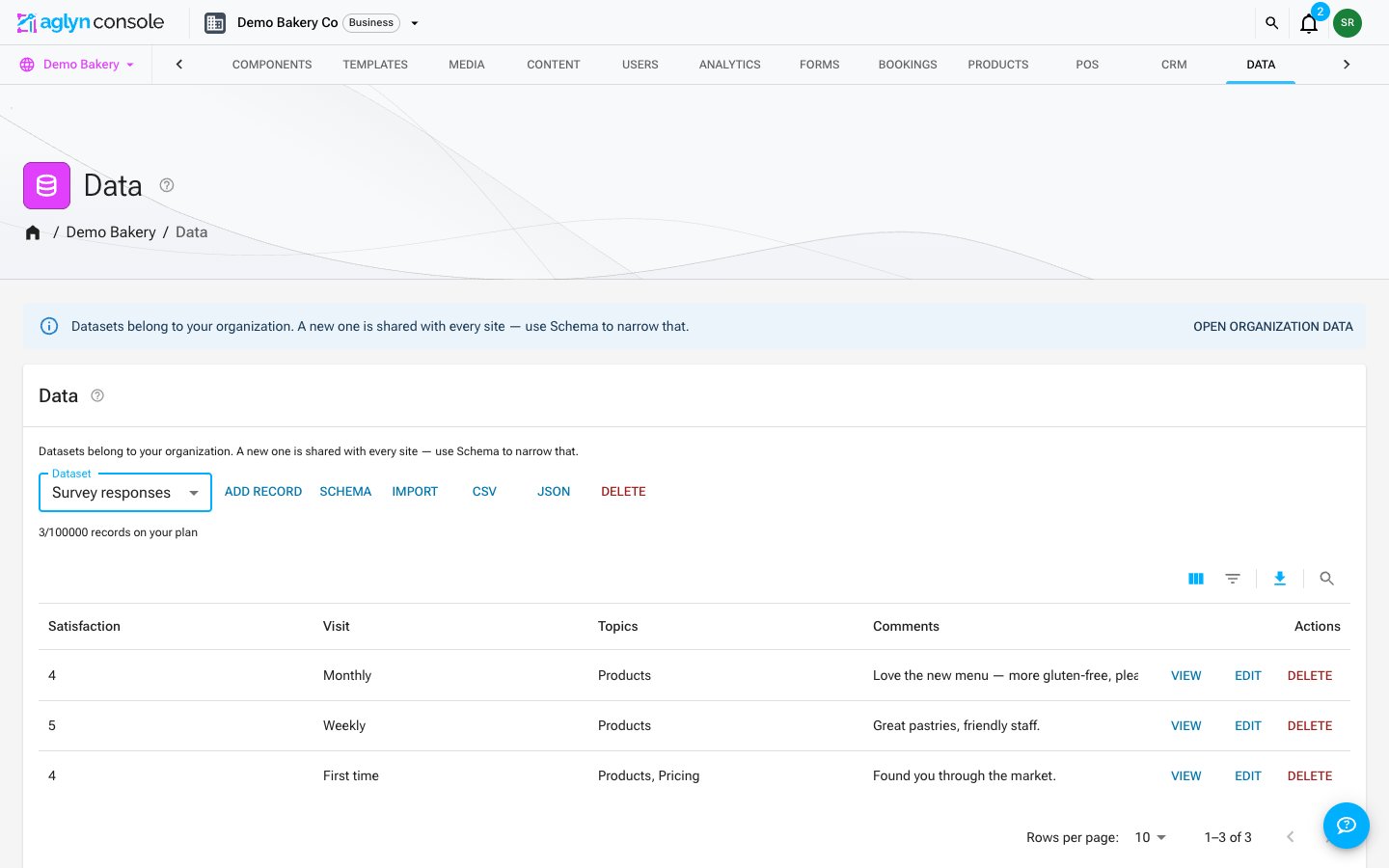The height and width of the screenshot is (868, 1389).
Task: Open the search icon in top bar
Action: [1271, 23]
